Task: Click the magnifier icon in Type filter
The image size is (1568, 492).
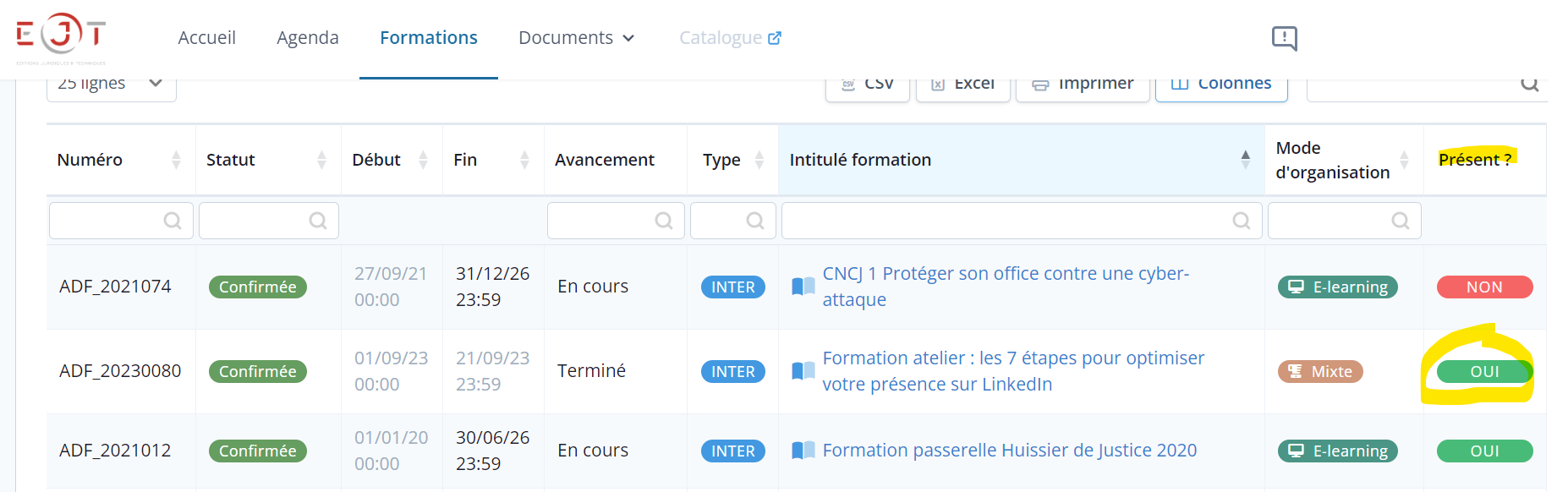Action: (755, 221)
